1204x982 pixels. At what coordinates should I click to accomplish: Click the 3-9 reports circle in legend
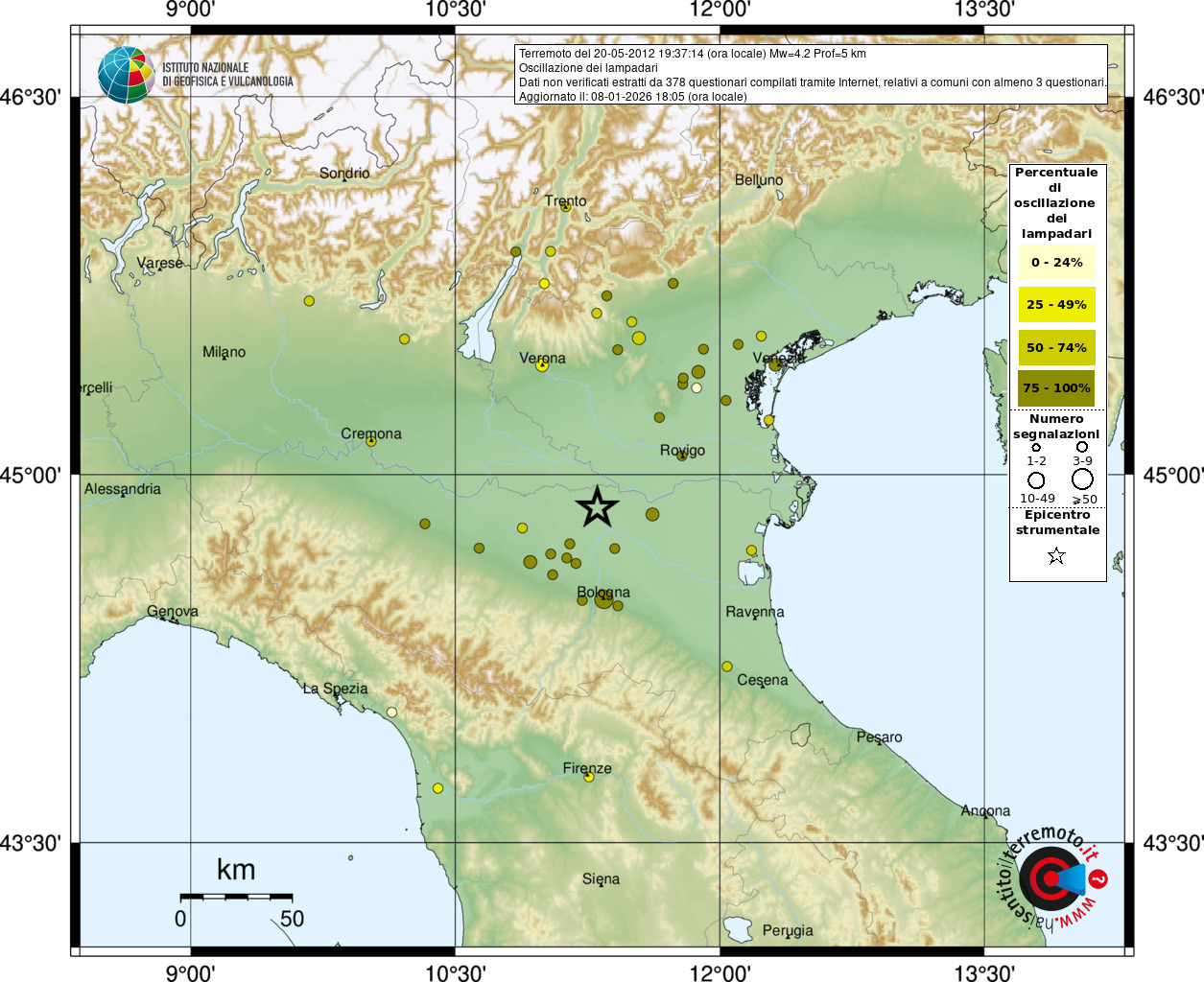pyautogui.click(x=1082, y=447)
